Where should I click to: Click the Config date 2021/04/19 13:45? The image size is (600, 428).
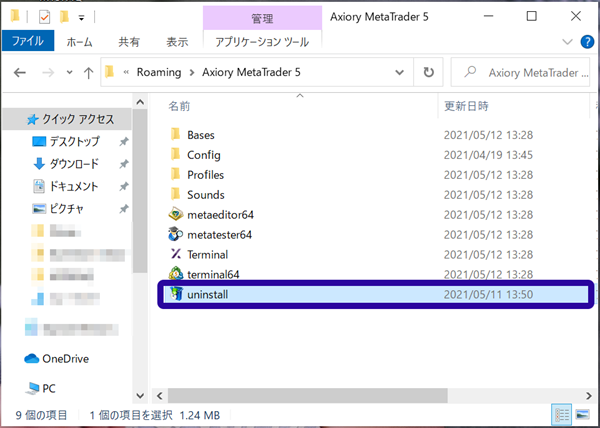[x=488, y=155]
